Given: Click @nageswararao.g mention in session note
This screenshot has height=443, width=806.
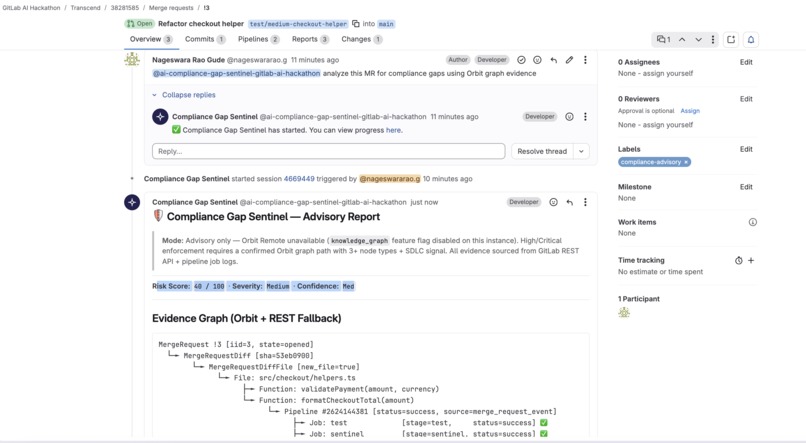Looking at the screenshot, I should pos(390,179).
